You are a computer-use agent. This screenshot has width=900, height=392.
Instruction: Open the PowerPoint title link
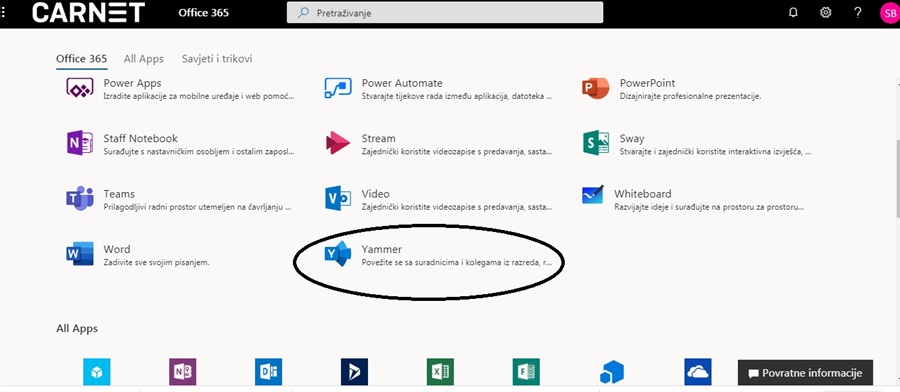point(647,83)
